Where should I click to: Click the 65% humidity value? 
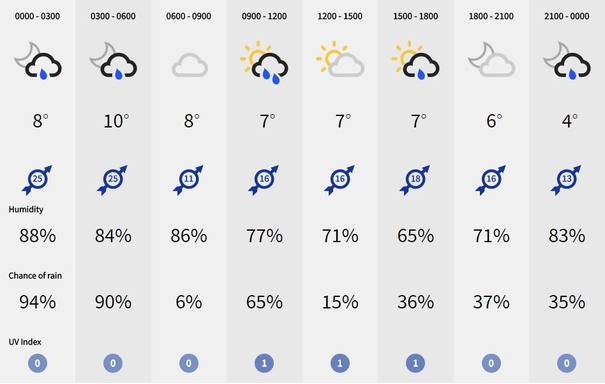(x=416, y=235)
